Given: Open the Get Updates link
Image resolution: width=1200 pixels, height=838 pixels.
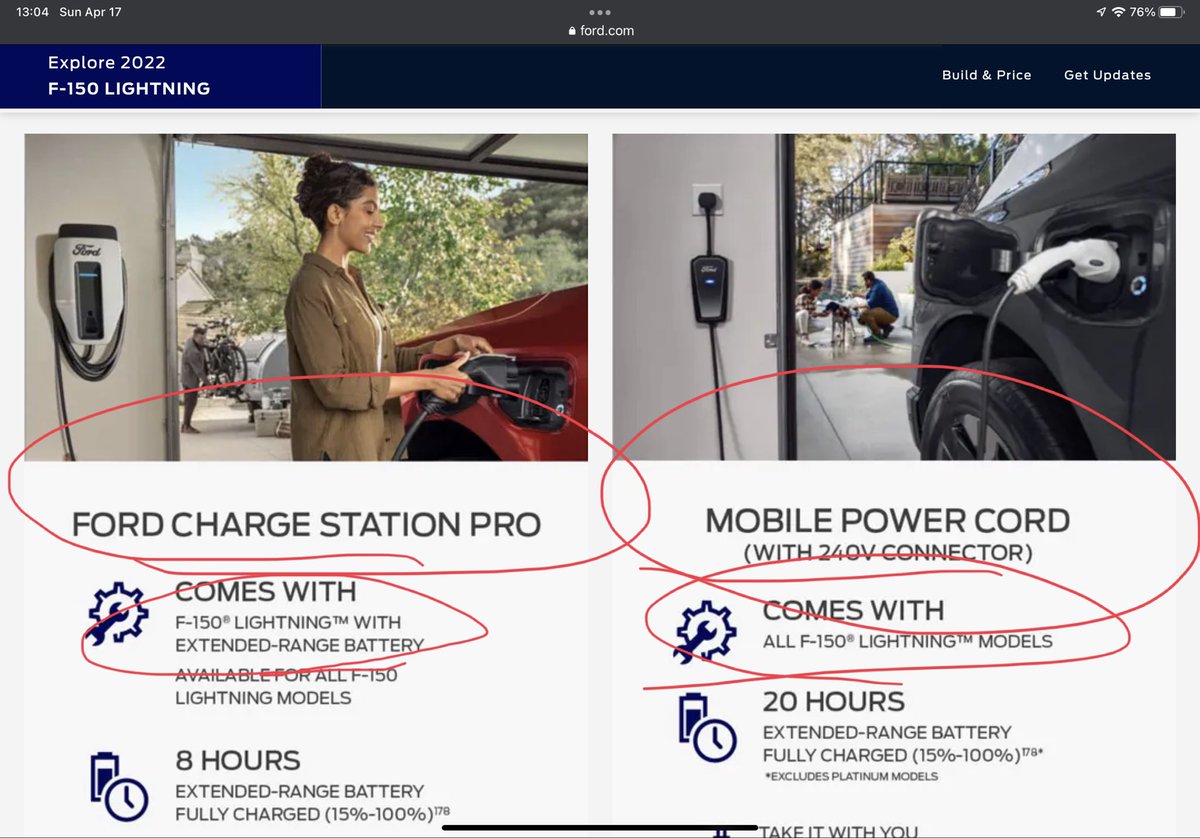Looking at the screenshot, I should [1107, 75].
